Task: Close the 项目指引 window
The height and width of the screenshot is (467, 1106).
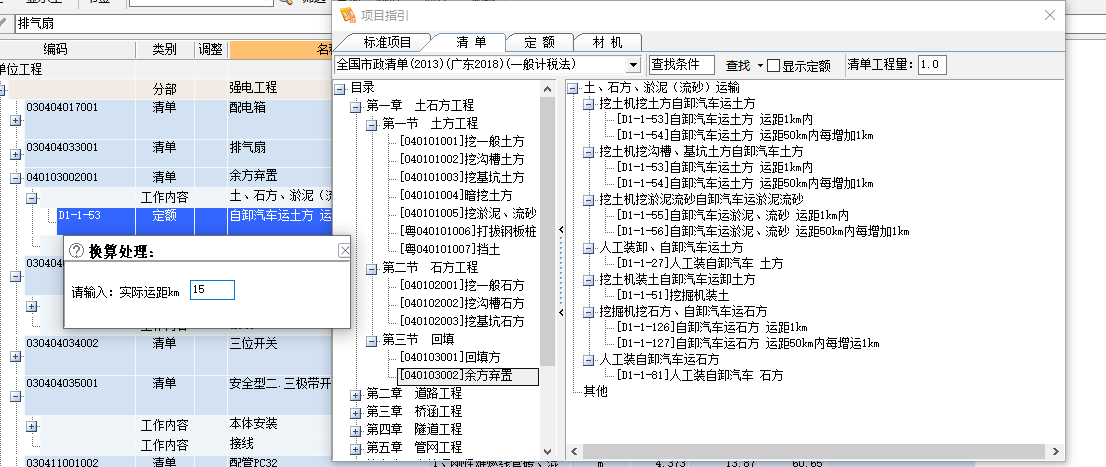Action: 1050,15
